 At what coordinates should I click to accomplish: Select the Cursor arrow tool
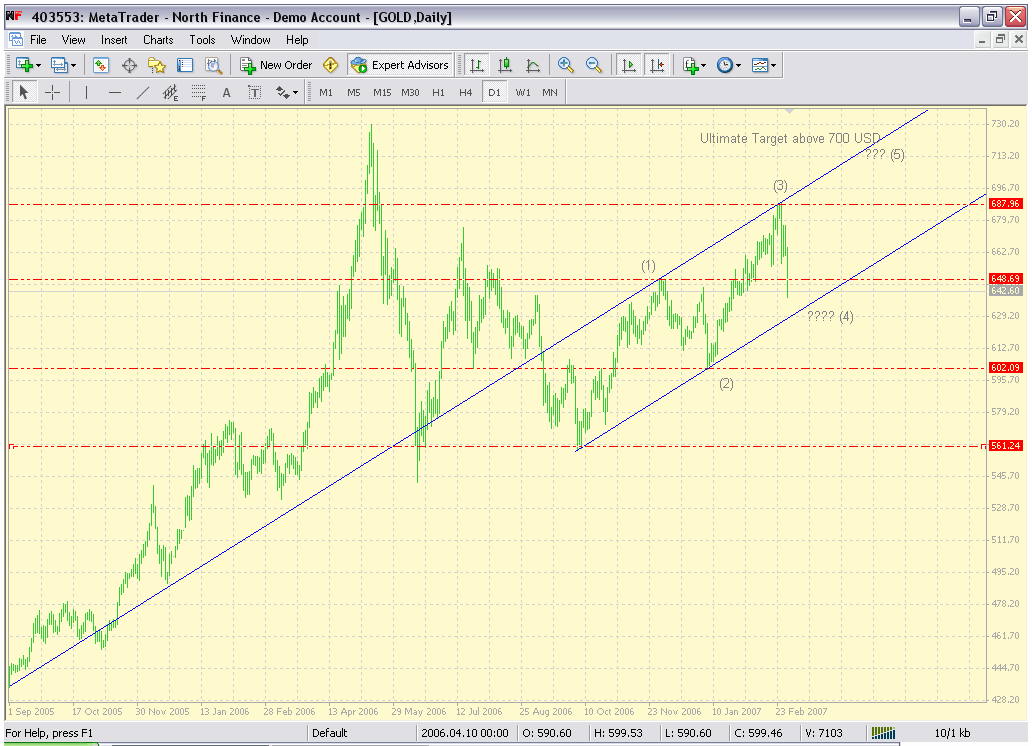24,93
